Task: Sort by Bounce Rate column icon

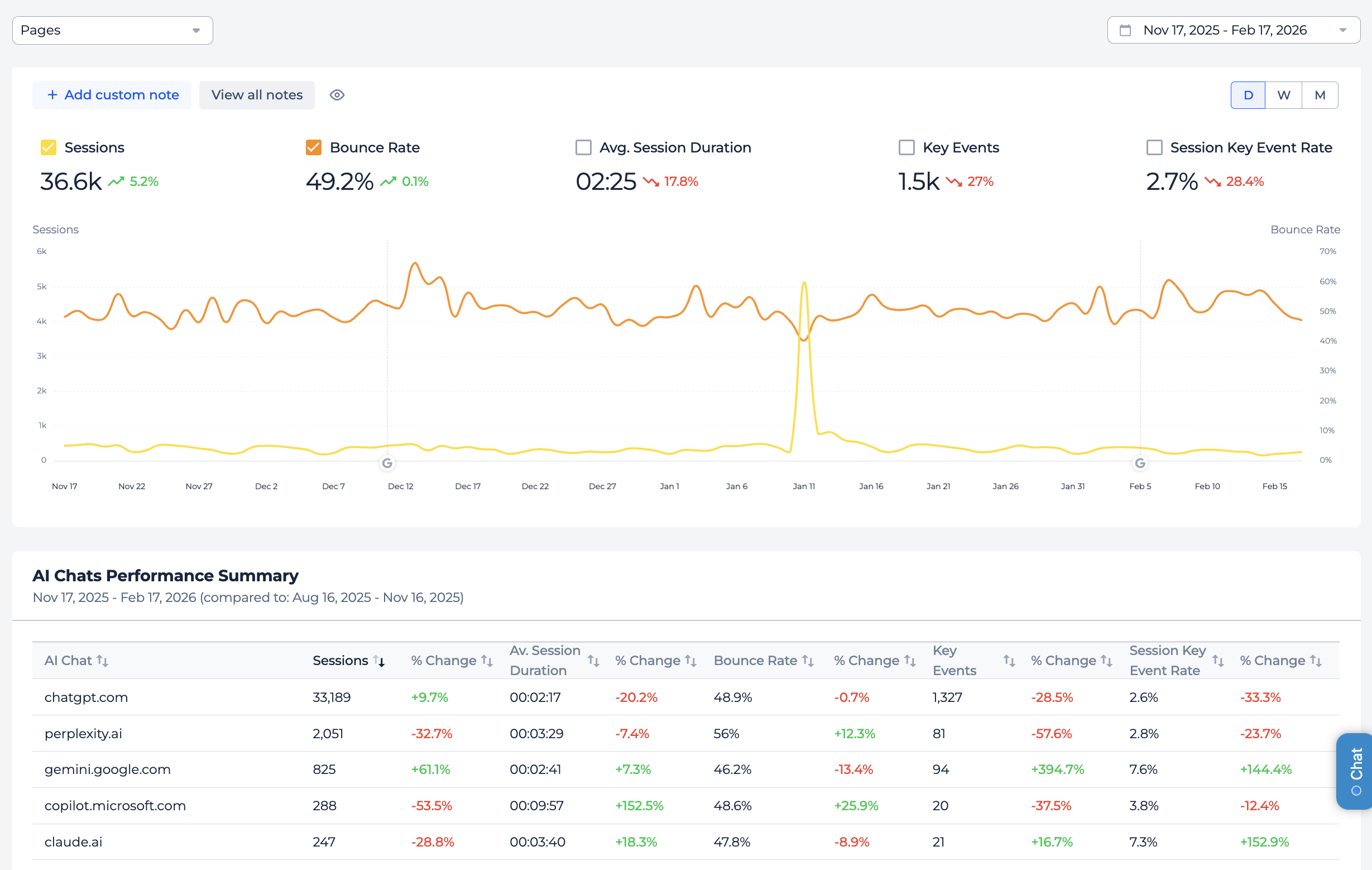Action: pyautogui.click(x=807, y=660)
